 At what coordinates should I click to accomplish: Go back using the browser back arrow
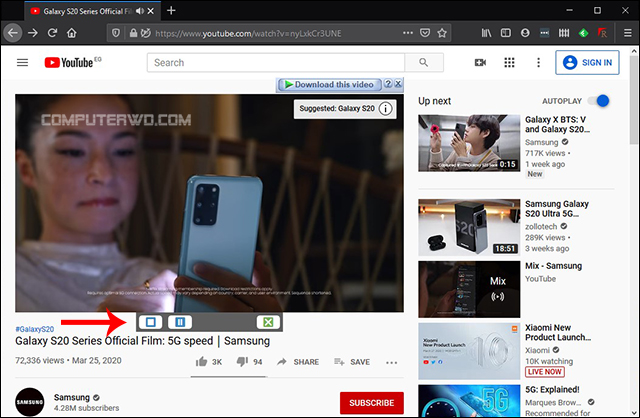(13, 33)
